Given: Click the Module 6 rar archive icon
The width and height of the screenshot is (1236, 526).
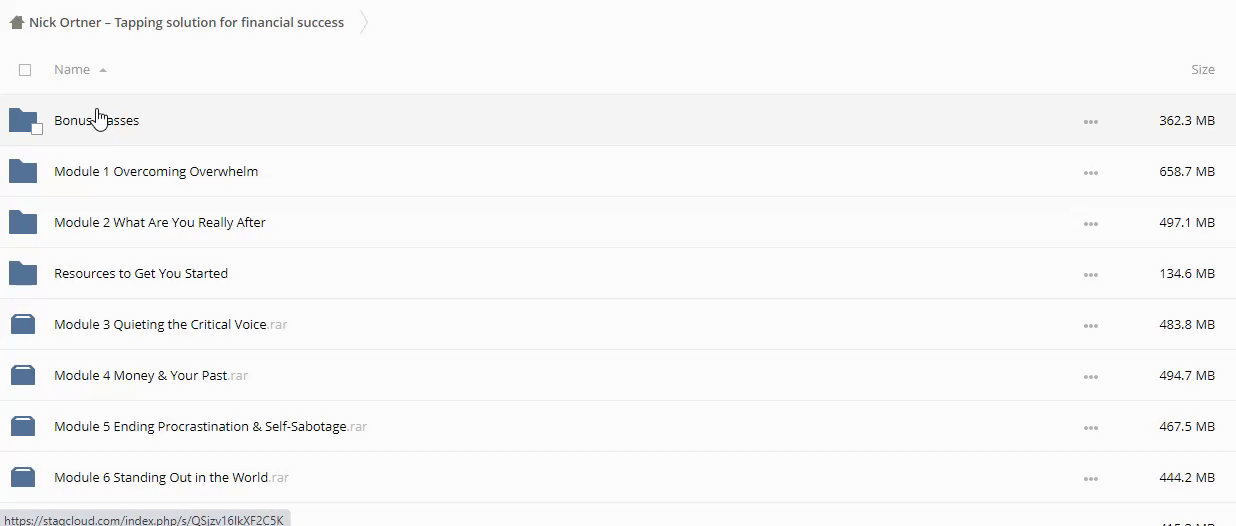Looking at the screenshot, I should point(22,477).
